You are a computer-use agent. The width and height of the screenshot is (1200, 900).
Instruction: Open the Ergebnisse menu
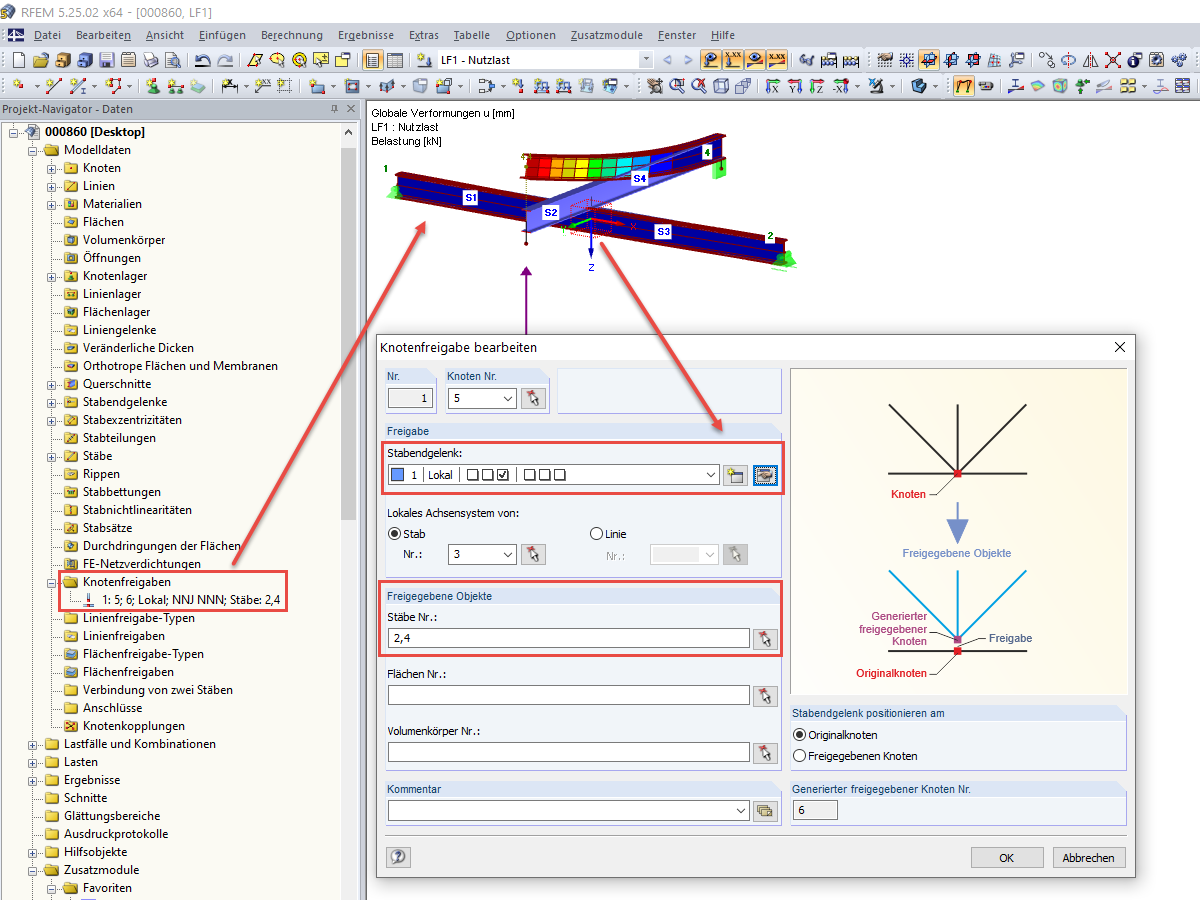pyautogui.click(x=366, y=35)
